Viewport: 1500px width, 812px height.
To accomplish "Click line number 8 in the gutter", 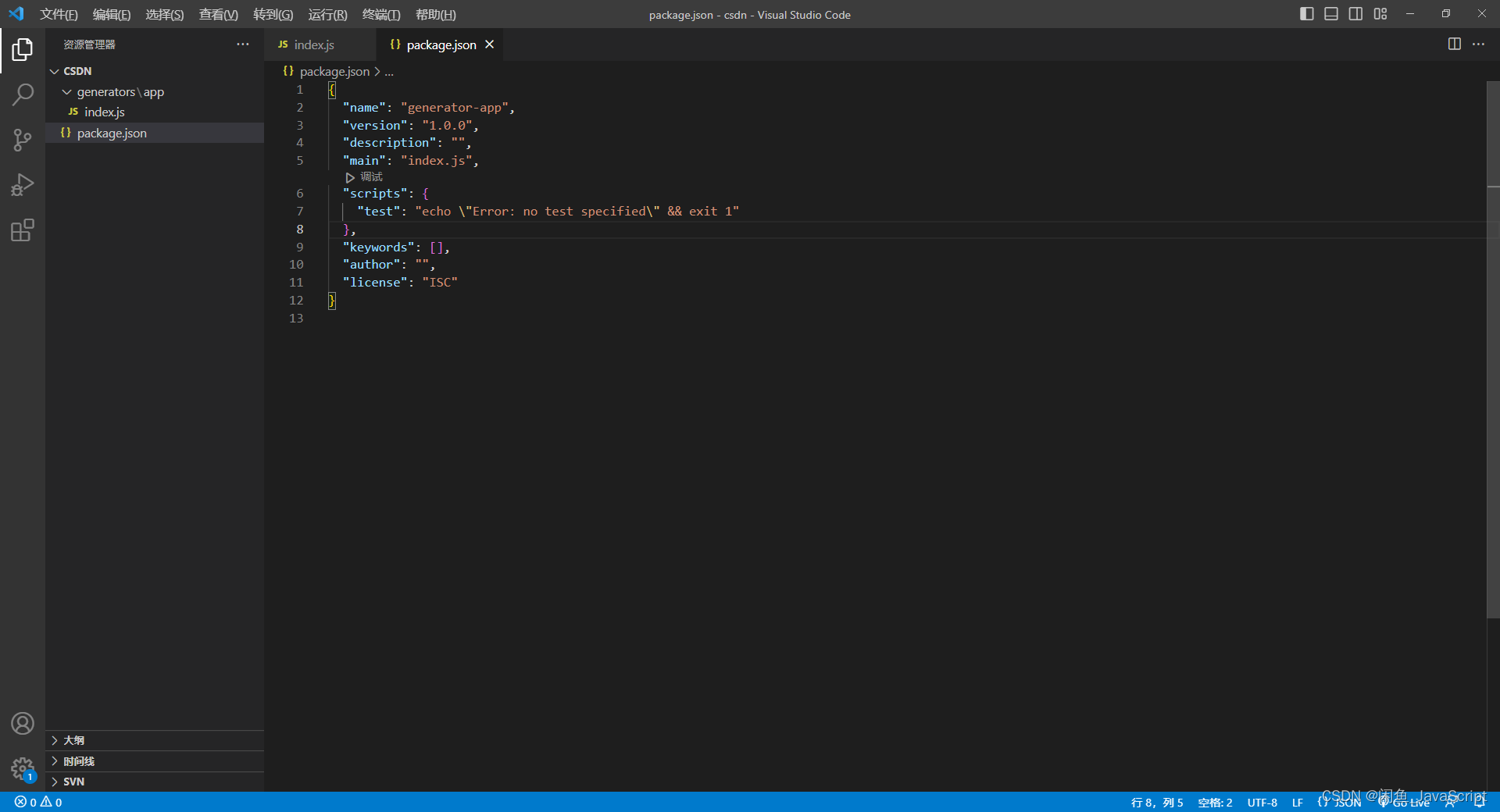I will tap(300, 230).
